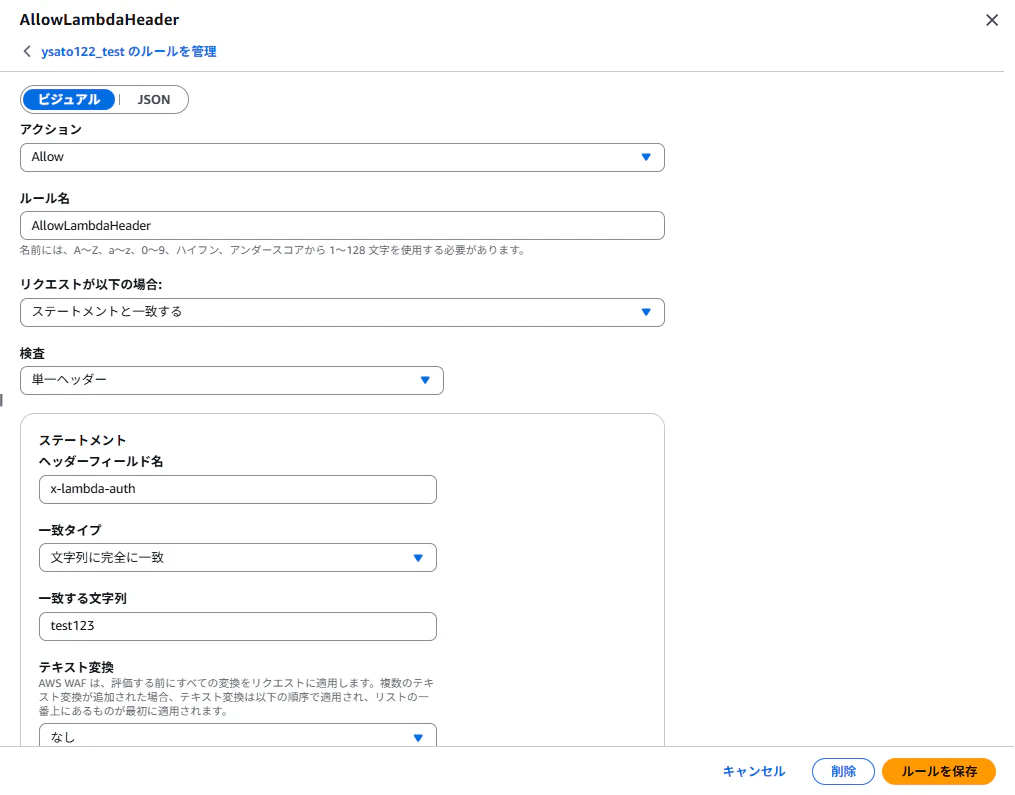Open ysato122_test のルールを管理 link
Screen dimensions: 1015x795
[x=129, y=52]
